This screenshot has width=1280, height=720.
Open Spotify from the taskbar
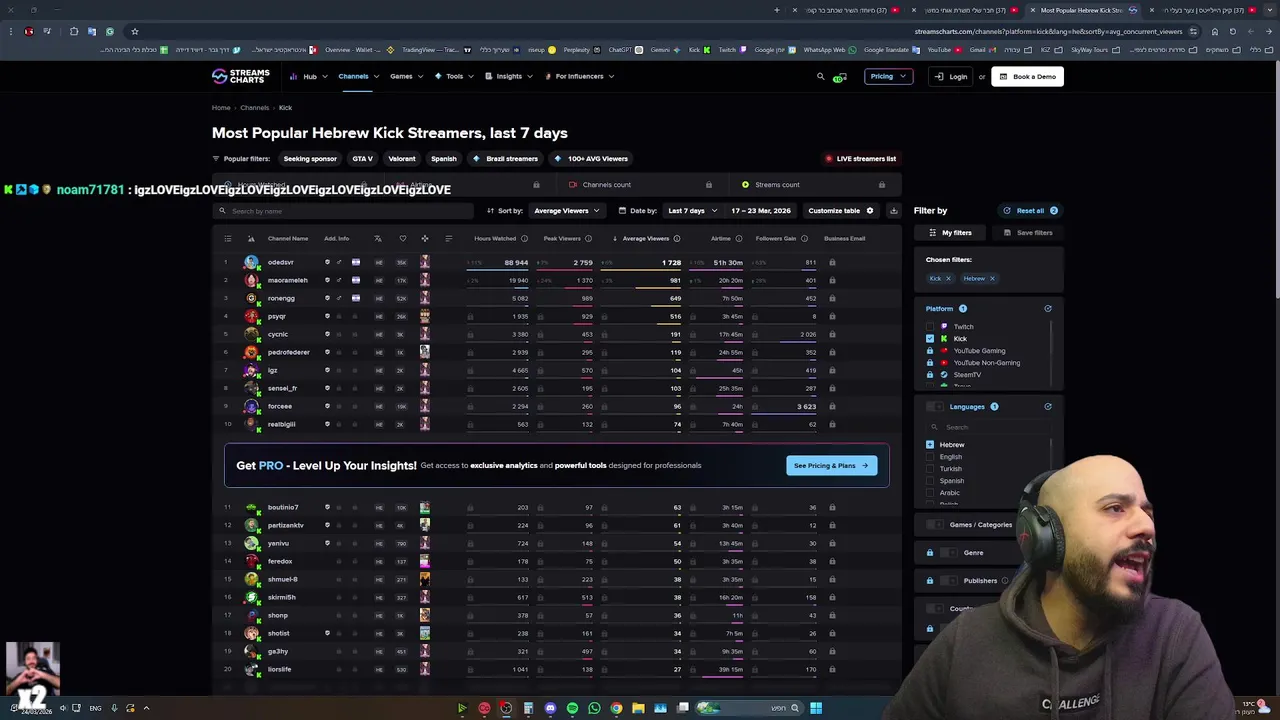coord(572,708)
